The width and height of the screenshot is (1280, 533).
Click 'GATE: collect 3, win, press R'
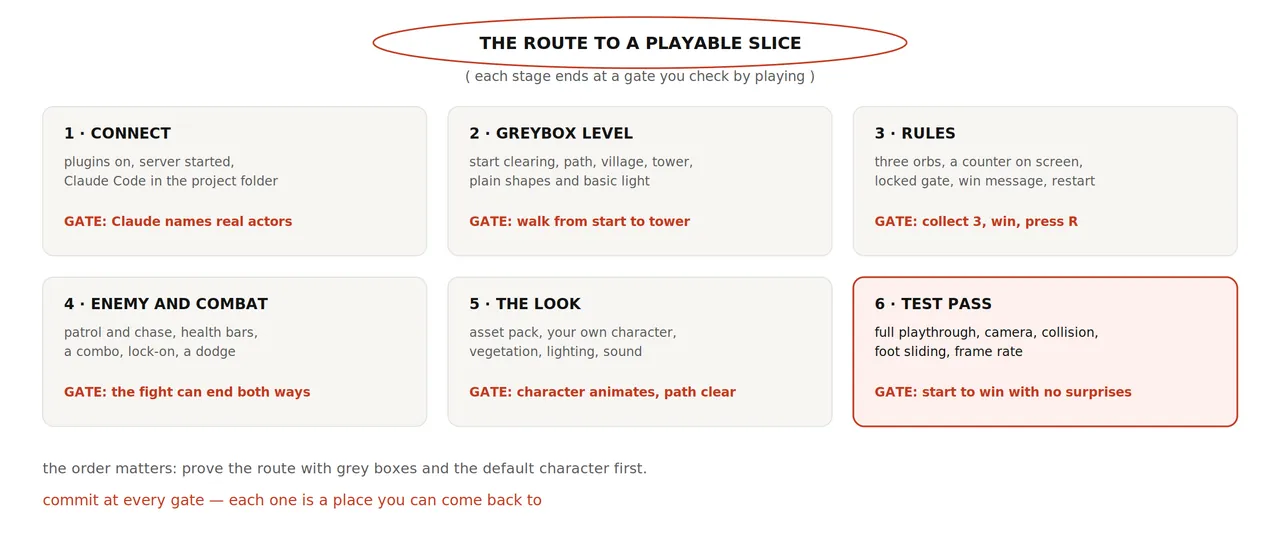point(976,222)
